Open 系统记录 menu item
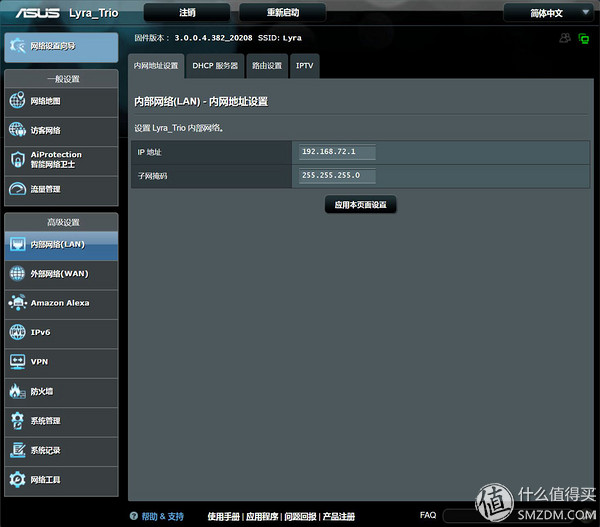Viewport: 600px width, 527px height. tap(61, 451)
